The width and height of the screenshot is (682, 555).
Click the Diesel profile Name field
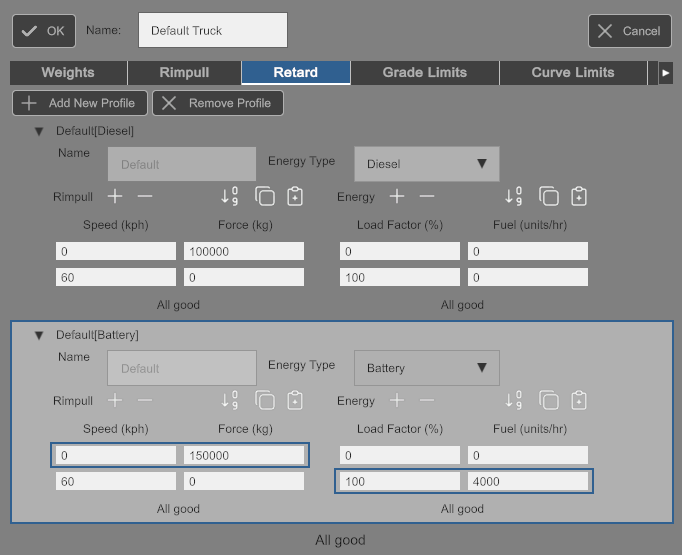coord(182,164)
